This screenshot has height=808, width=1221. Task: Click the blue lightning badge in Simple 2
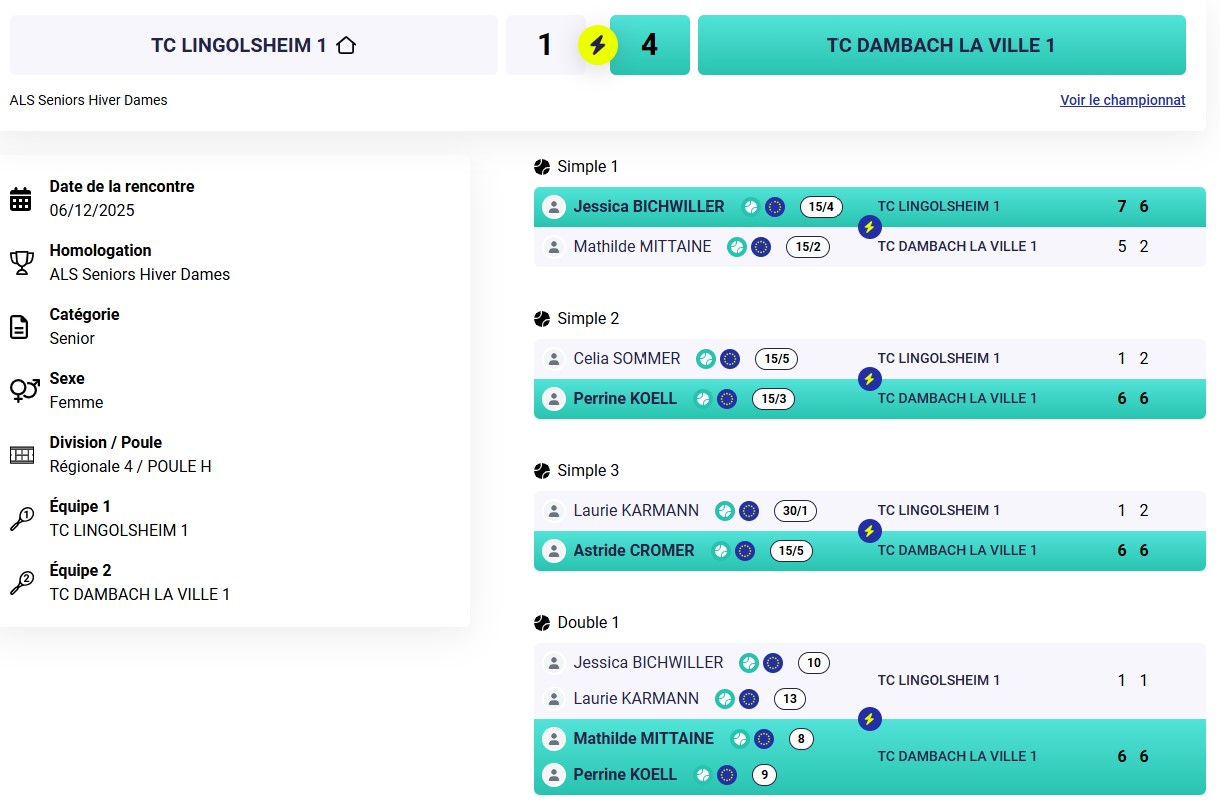point(869,379)
